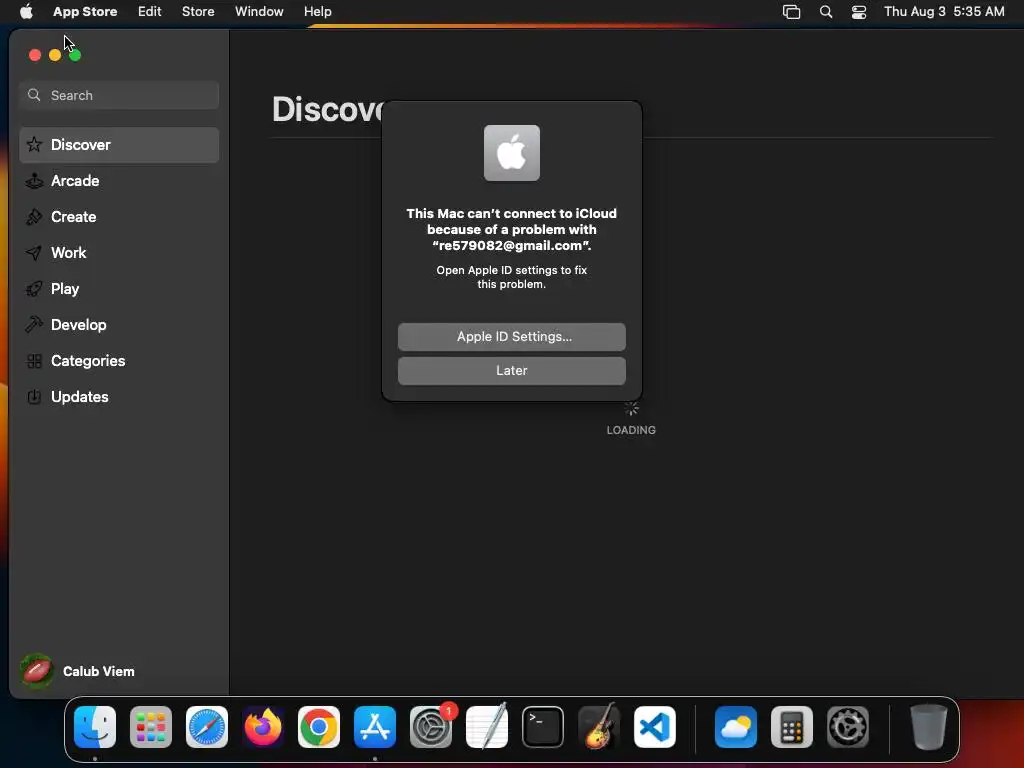1024x768 pixels.
Task: Open the Help menu
Action: 317,12
